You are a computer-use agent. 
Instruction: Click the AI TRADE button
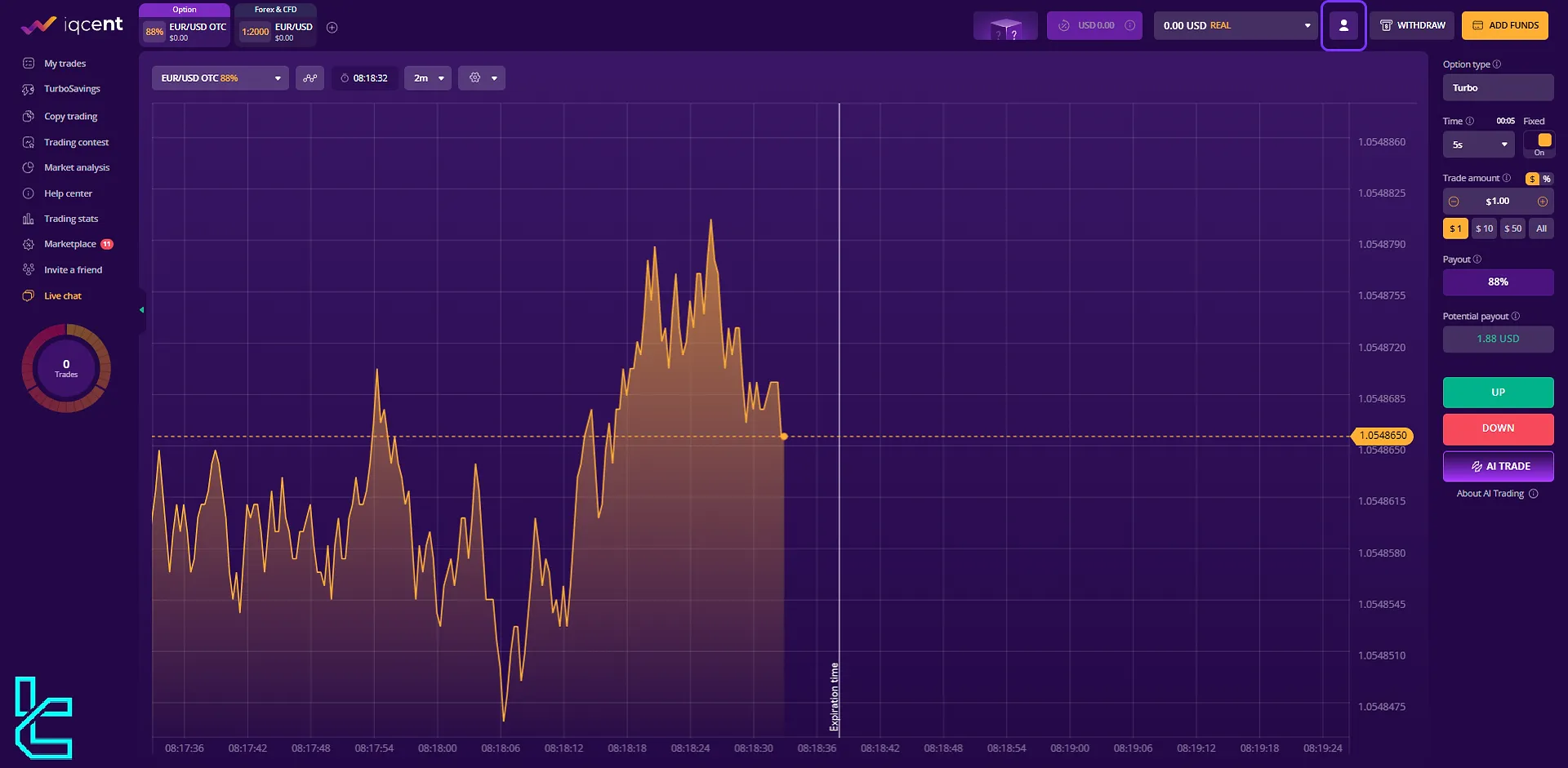tap(1498, 467)
